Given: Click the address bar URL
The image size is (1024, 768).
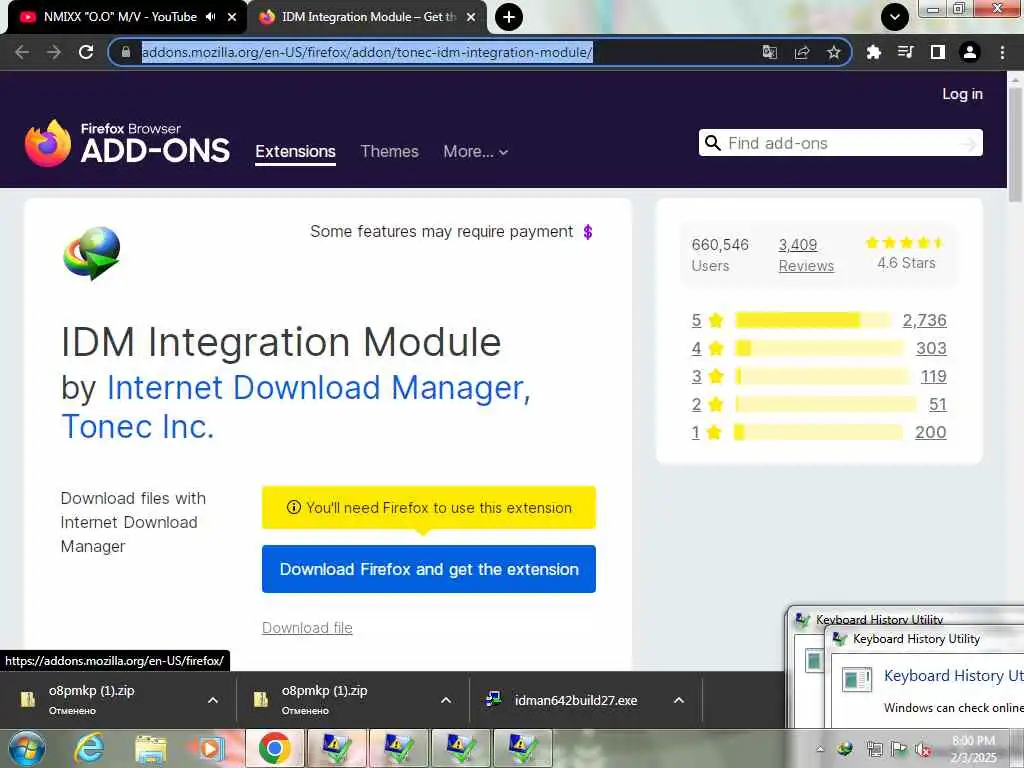Looking at the screenshot, I should (x=367, y=52).
